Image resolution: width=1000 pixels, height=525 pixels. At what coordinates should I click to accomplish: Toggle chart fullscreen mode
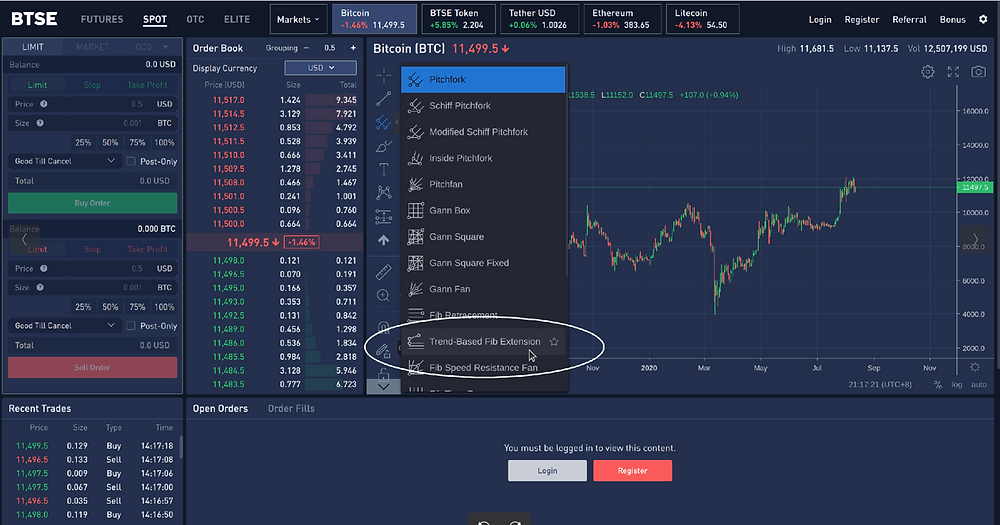953,72
